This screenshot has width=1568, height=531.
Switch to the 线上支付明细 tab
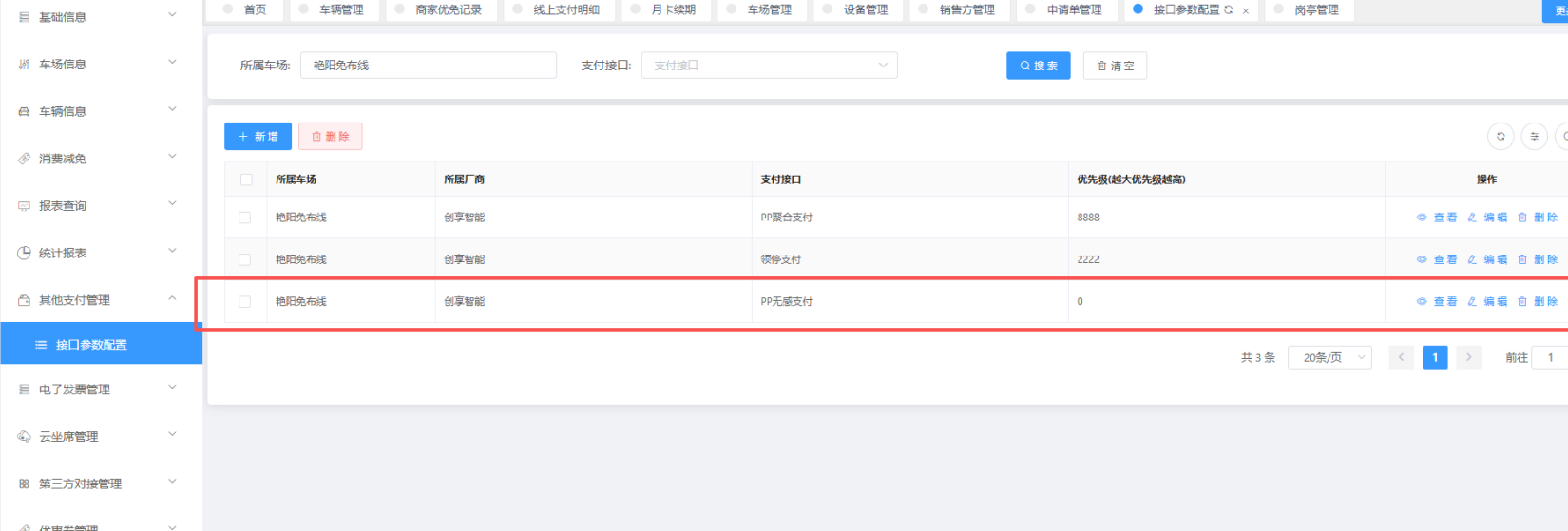pos(559,9)
